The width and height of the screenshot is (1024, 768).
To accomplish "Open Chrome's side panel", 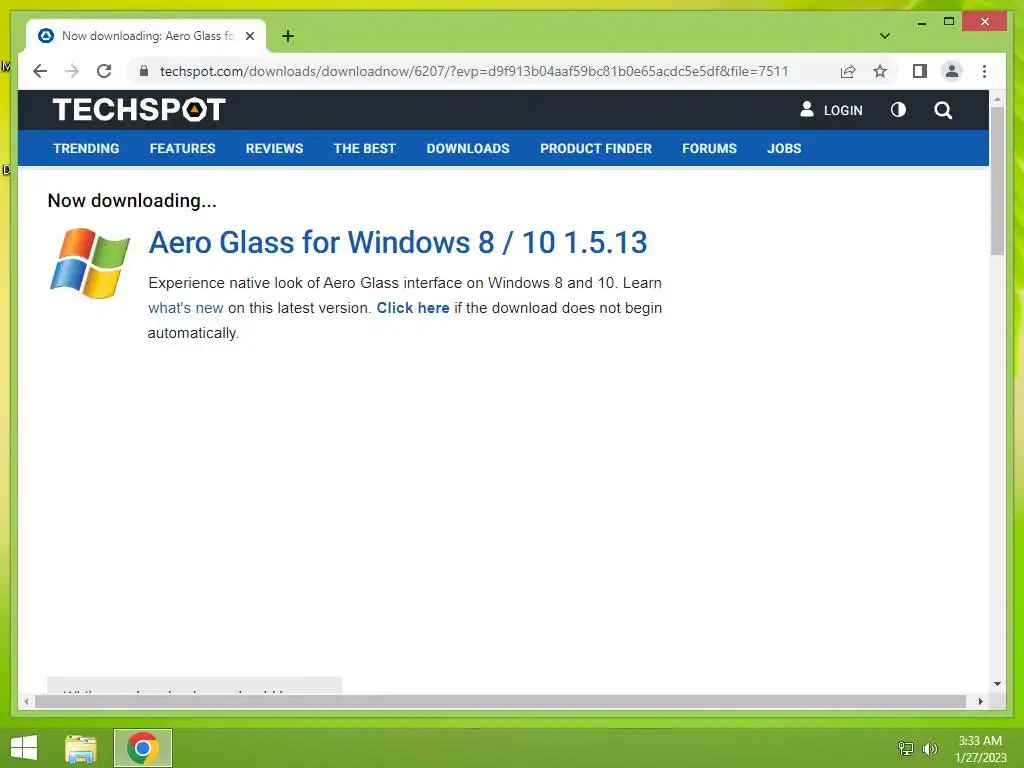I will tap(920, 71).
